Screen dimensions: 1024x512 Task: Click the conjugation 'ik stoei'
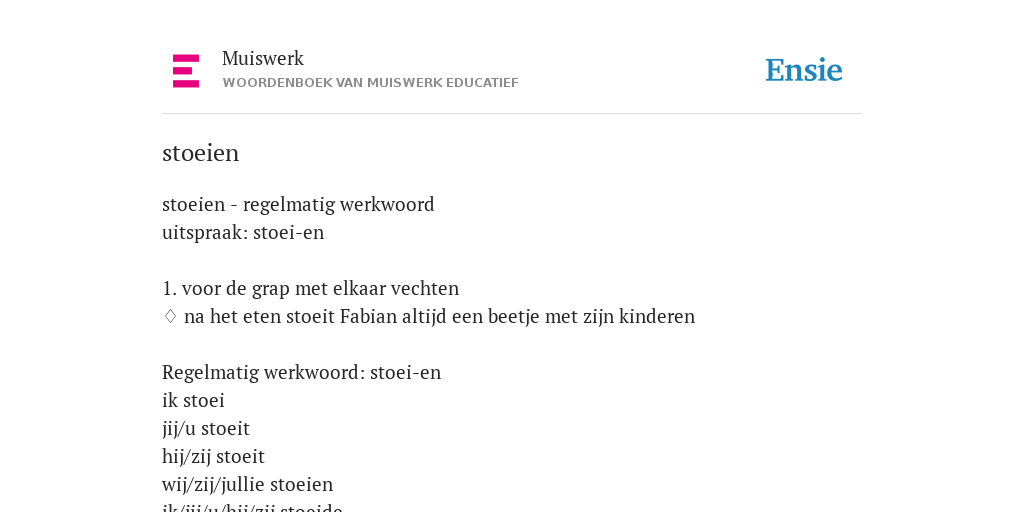coord(193,400)
